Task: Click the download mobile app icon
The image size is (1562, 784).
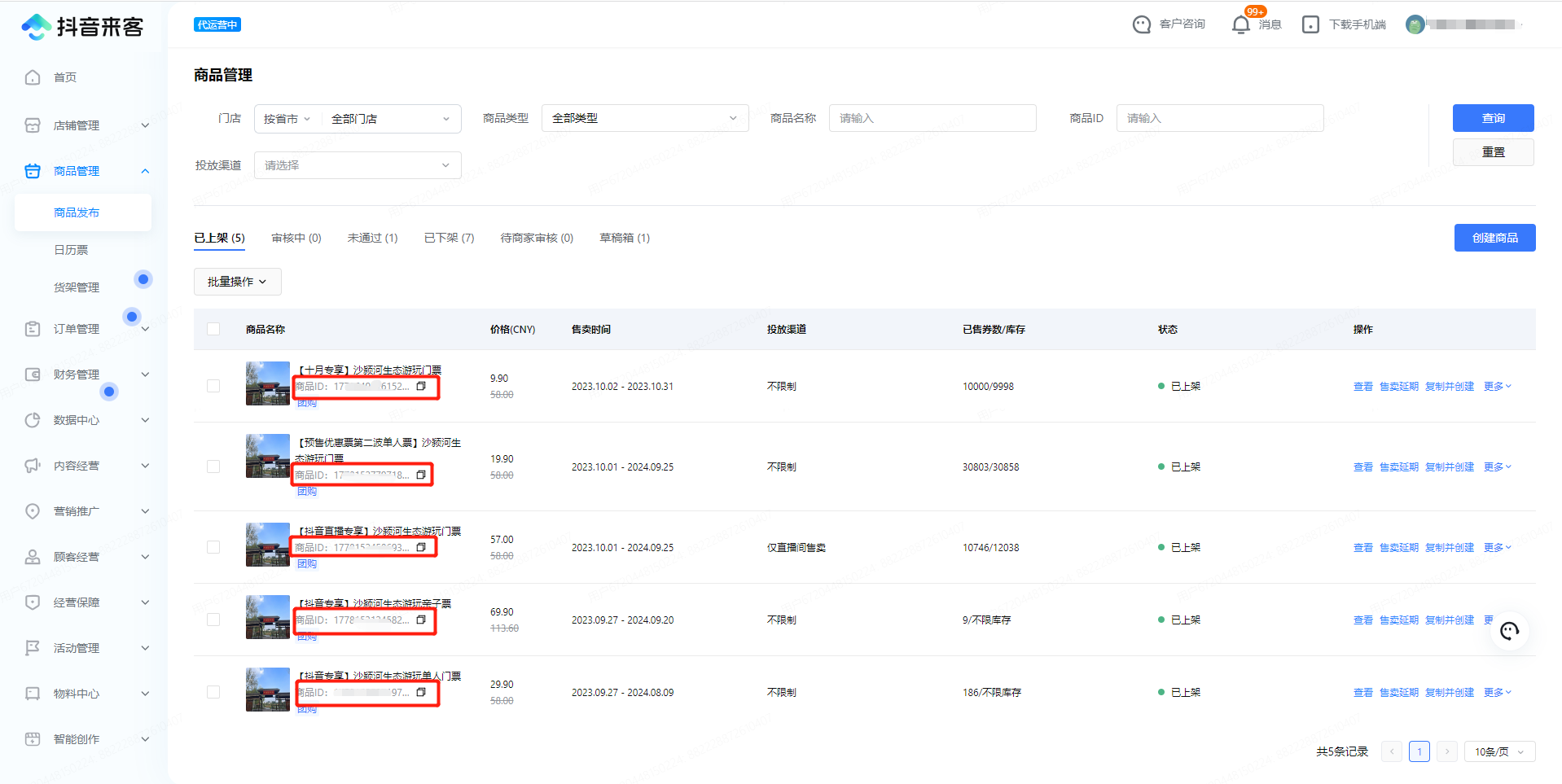Action: [1310, 24]
